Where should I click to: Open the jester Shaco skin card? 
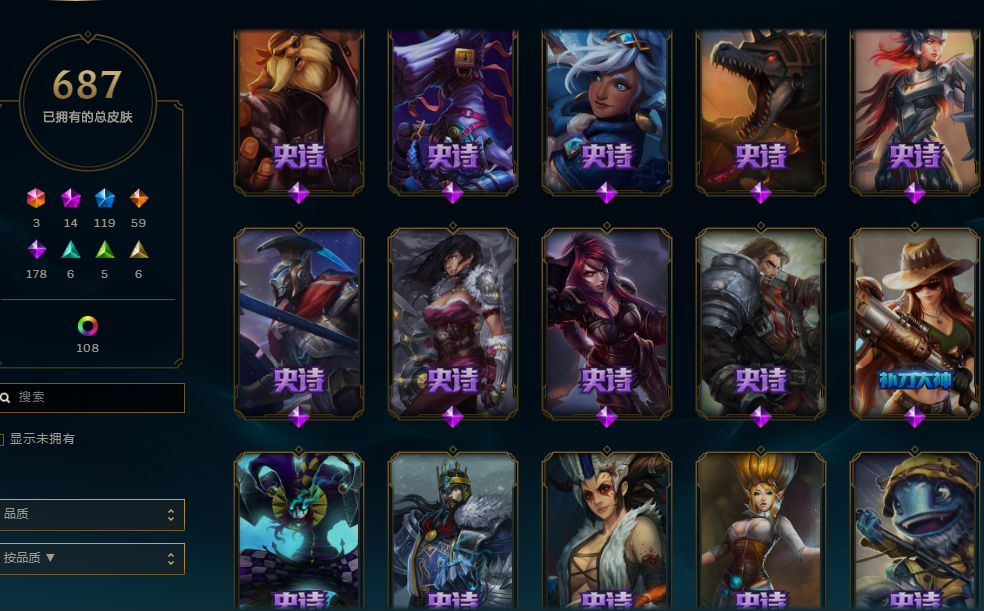[299, 531]
